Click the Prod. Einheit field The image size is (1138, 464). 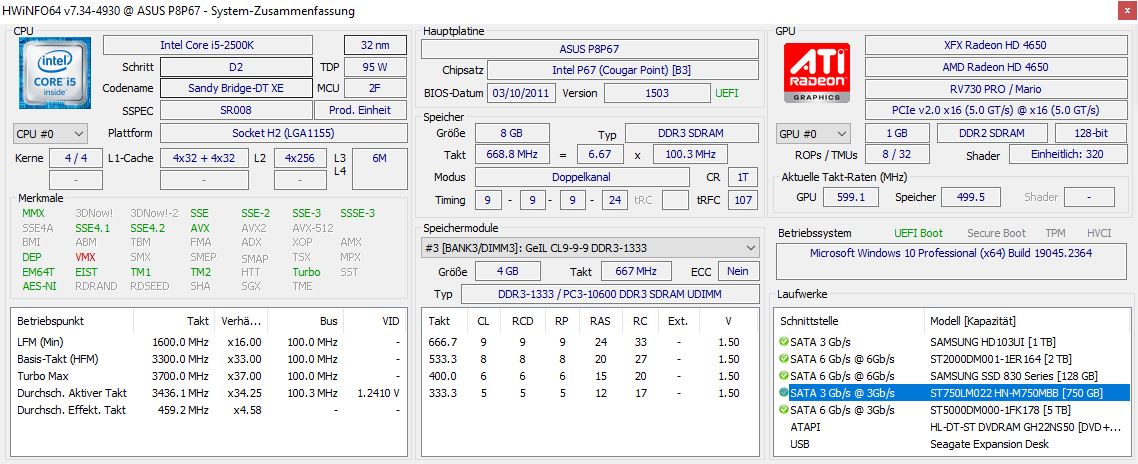coord(360,110)
